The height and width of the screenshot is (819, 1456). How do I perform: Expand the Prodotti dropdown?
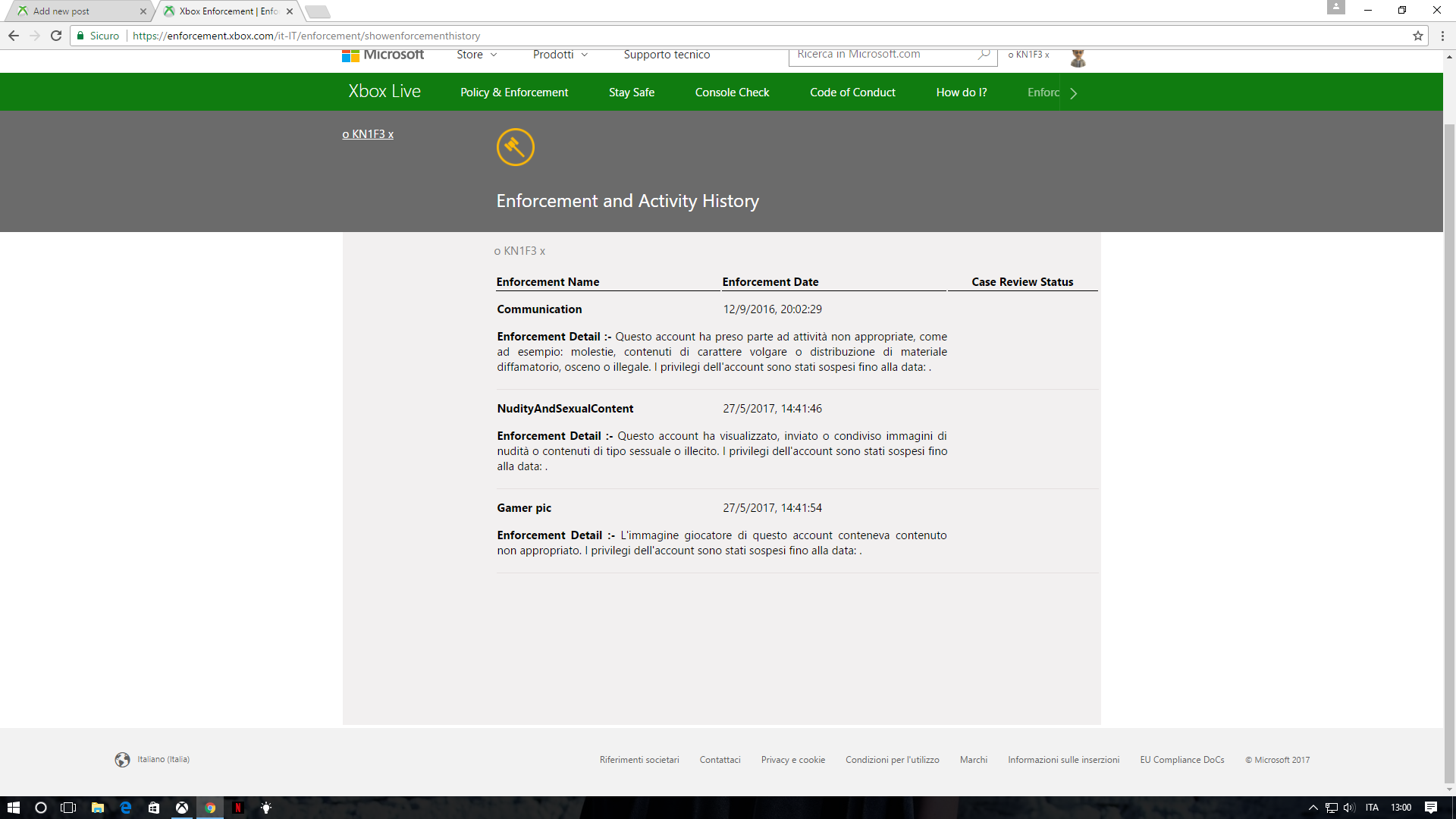click(560, 55)
